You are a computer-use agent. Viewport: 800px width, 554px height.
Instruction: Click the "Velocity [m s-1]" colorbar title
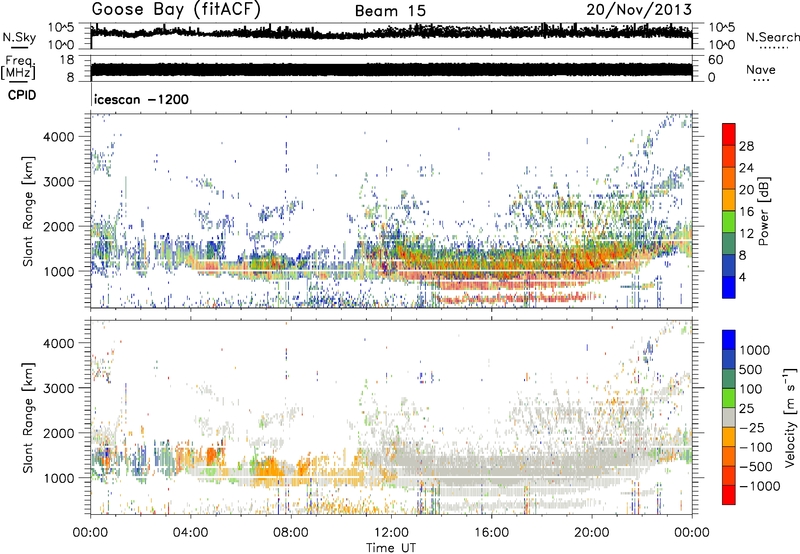[x=789, y=417]
